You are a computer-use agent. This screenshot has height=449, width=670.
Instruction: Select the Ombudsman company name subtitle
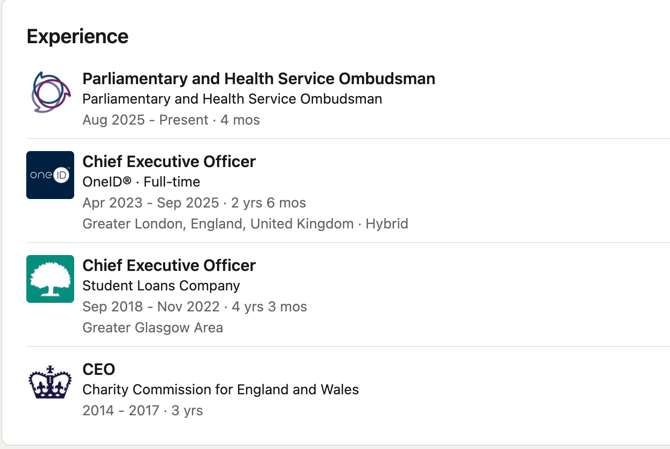pos(232,99)
